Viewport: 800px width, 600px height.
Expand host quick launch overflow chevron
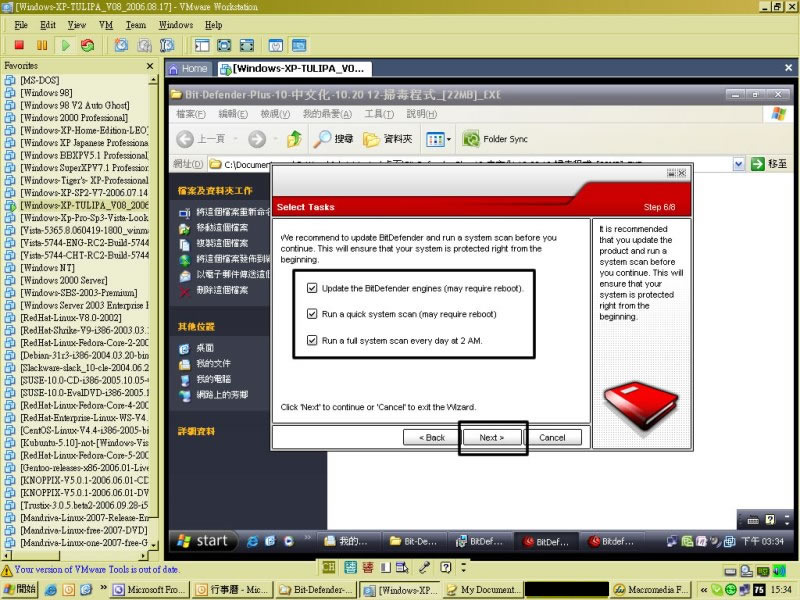pos(103,587)
